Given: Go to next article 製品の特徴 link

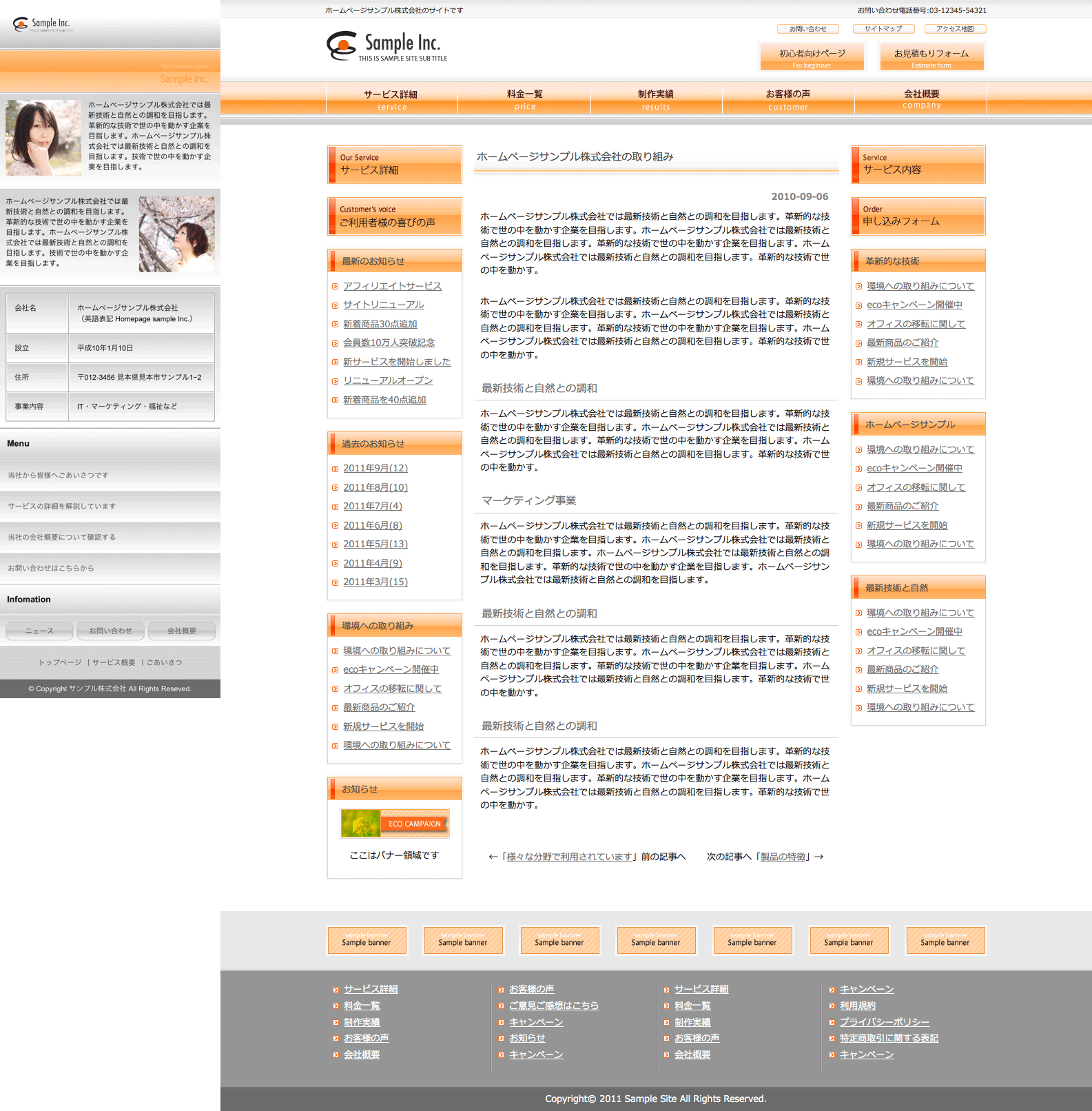Looking at the screenshot, I should [x=783, y=857].
